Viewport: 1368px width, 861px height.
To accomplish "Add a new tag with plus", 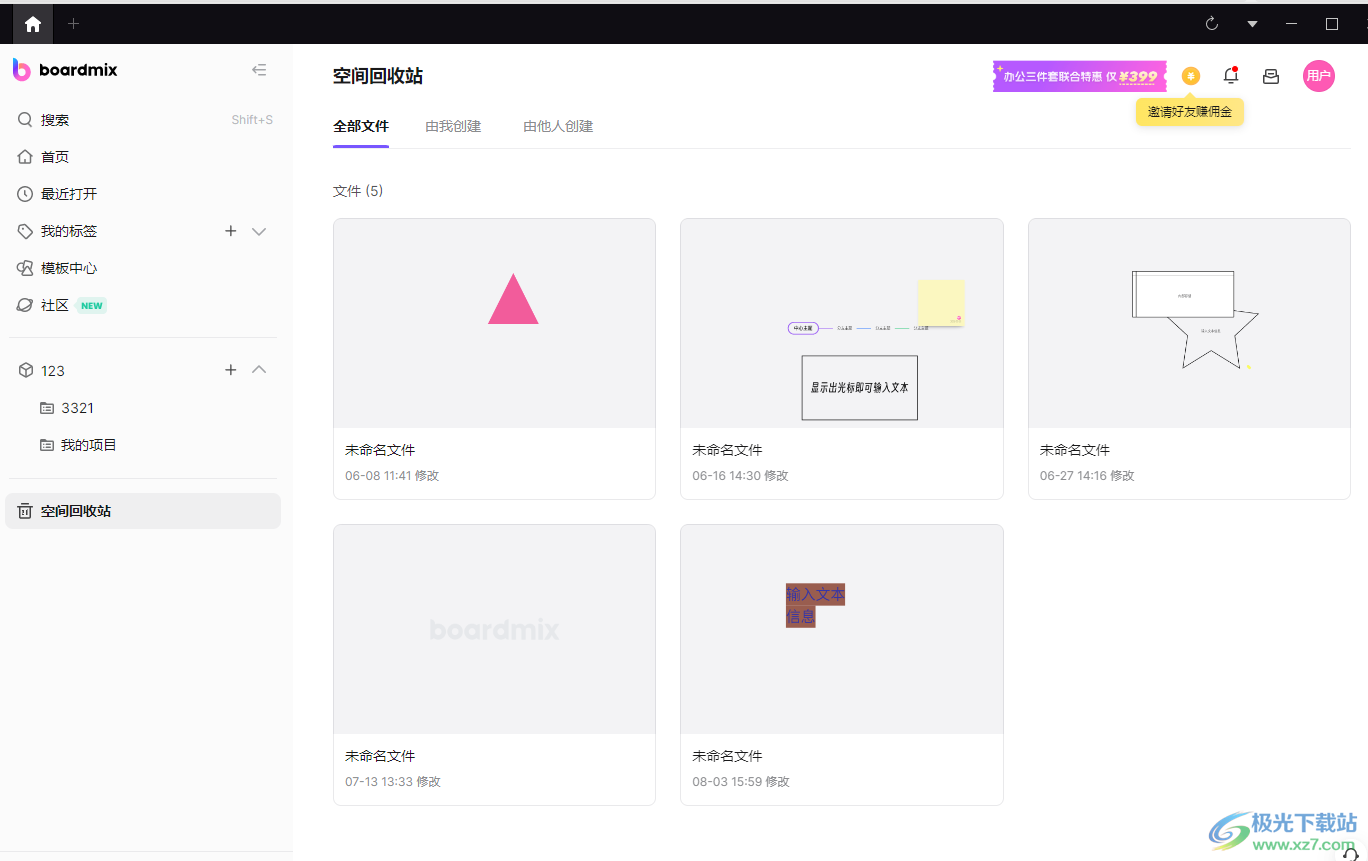I will (x=230, y=231).
